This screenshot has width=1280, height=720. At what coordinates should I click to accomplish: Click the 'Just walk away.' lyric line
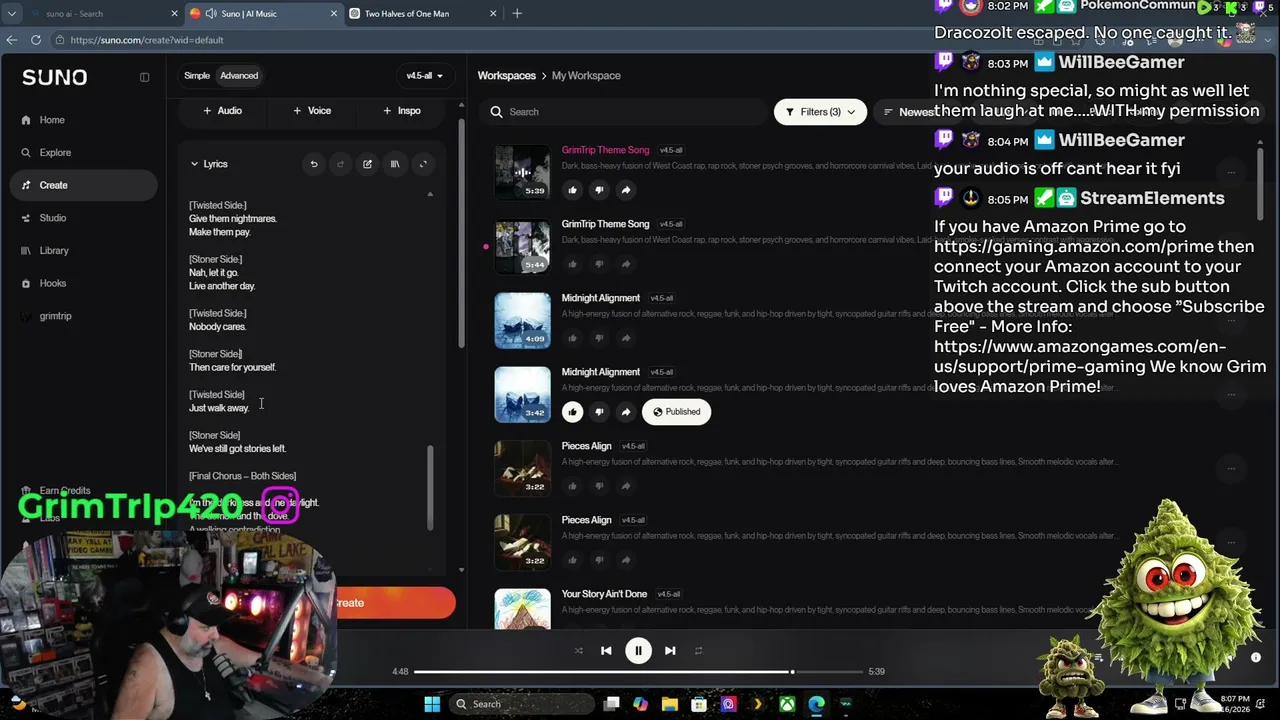[x=219, y=408]
